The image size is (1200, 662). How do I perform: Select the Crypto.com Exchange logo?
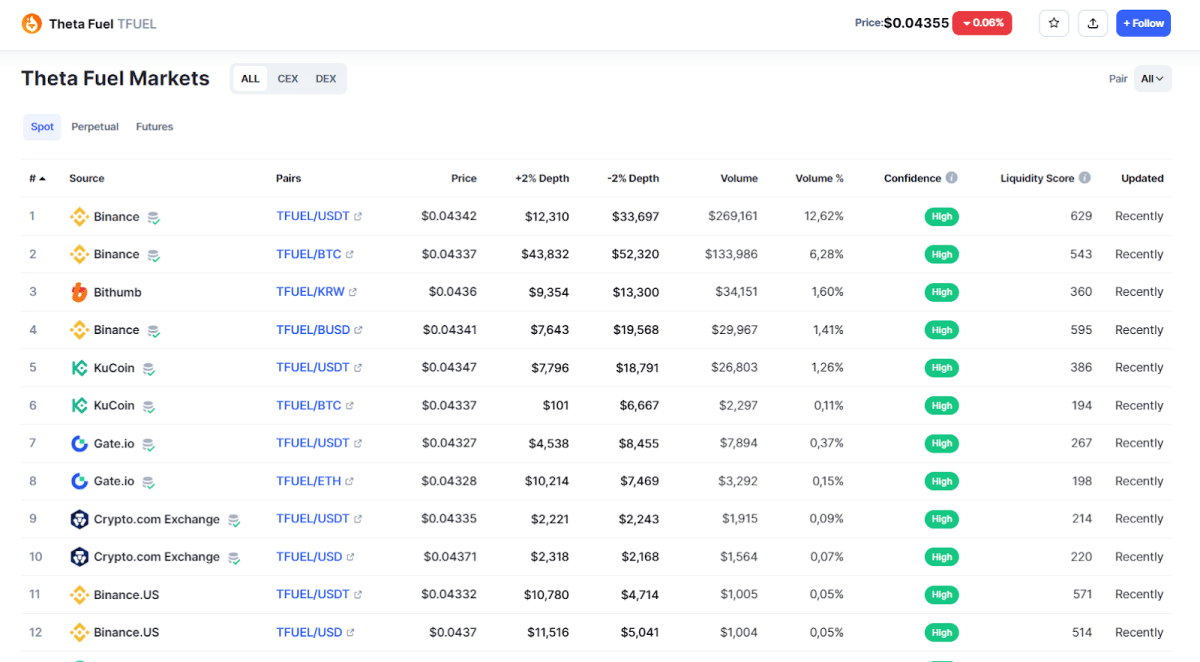pyautogui.click(x=81, y=518)
